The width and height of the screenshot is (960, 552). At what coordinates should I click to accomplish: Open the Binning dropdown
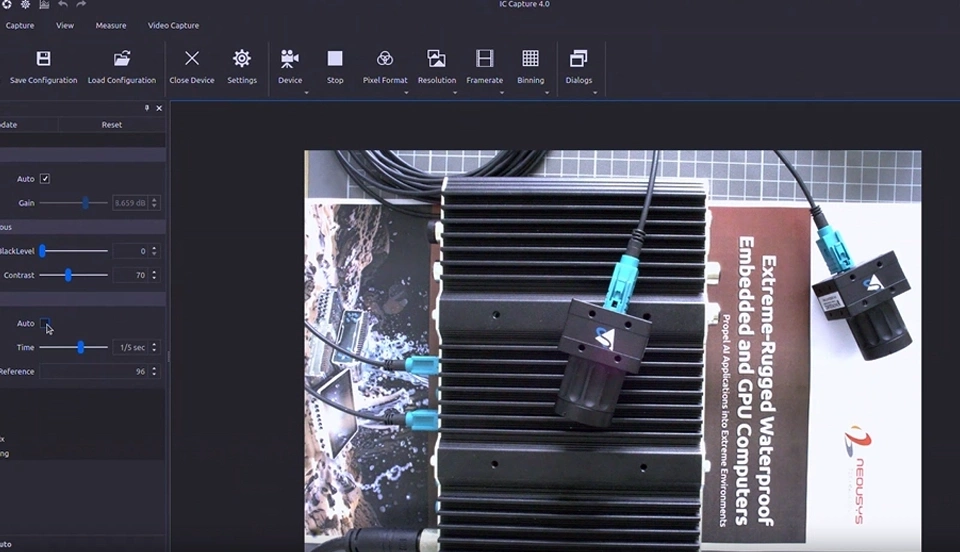pyautogui.click(x=547, y=93)
